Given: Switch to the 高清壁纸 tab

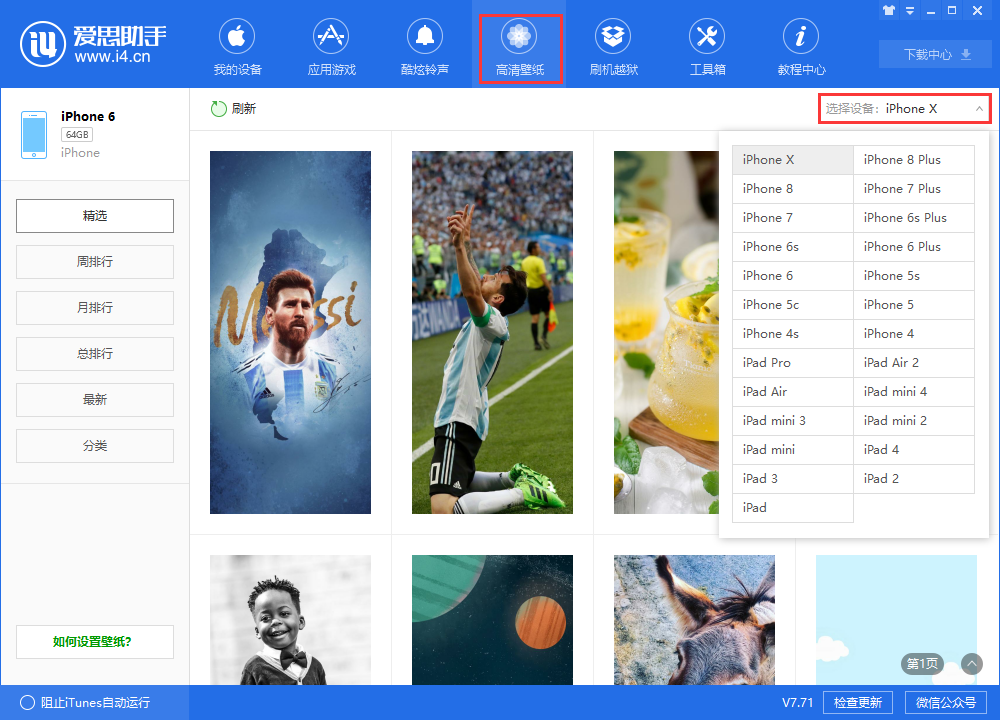Looking at the screenshot, I should [519, 48].
